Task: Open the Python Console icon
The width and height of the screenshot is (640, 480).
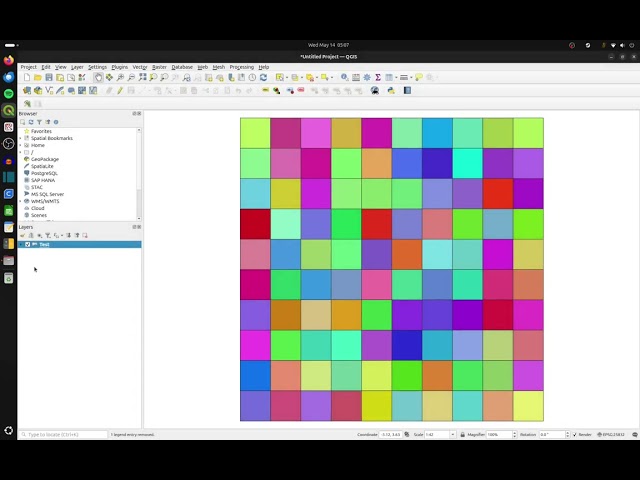Action: [391, 90]
